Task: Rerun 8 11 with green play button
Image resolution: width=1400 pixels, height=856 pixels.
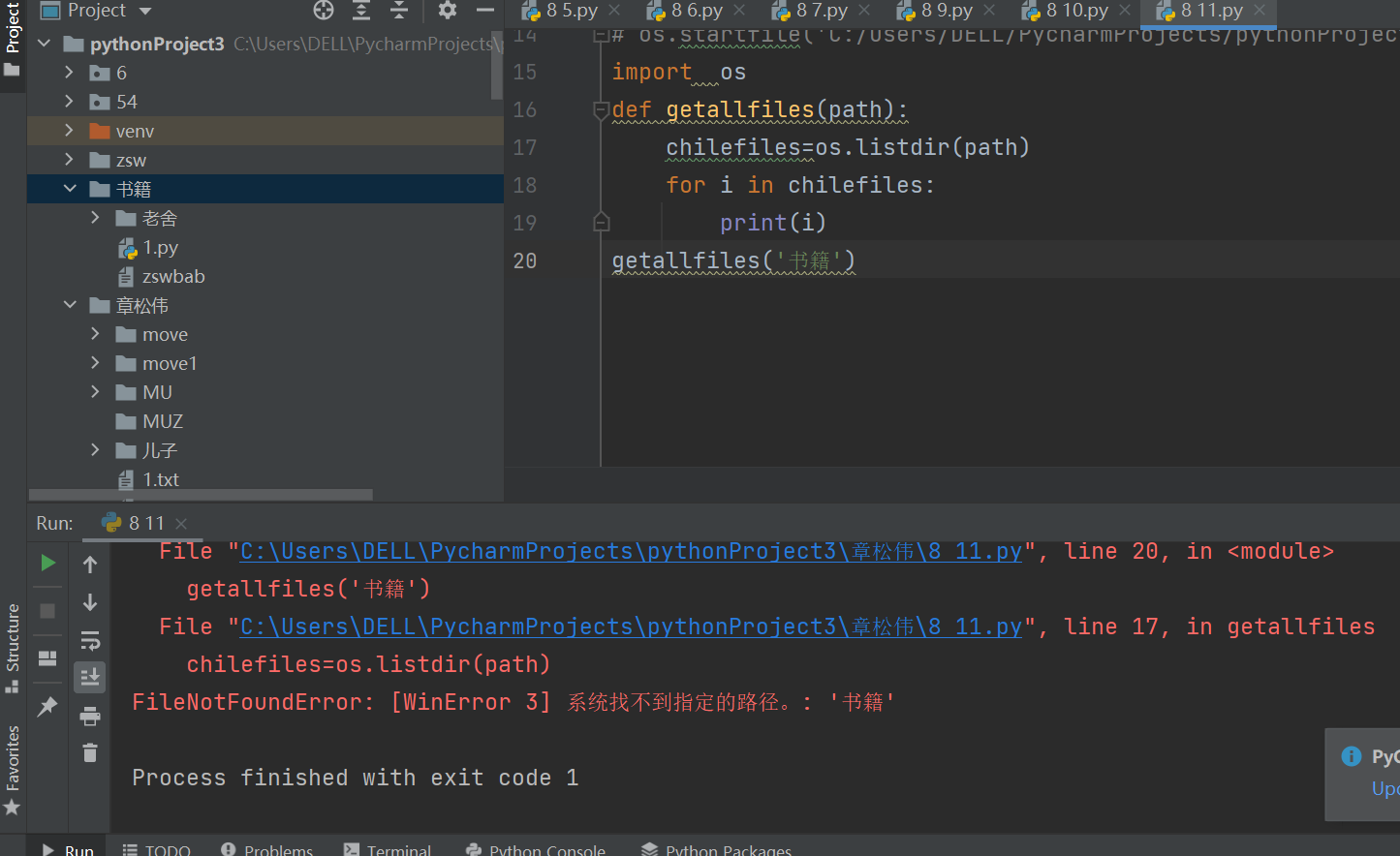Action: [47, 564]
